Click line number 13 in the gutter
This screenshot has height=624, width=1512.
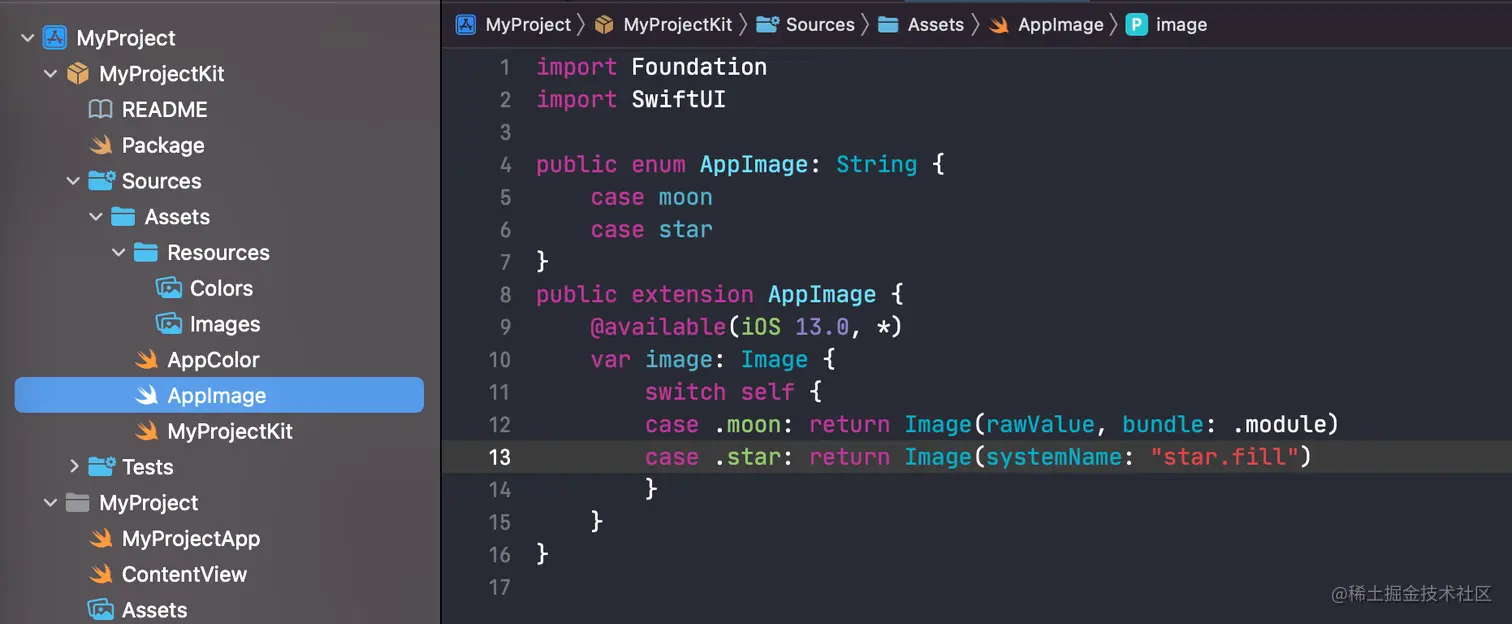click(x=499, y=457)
